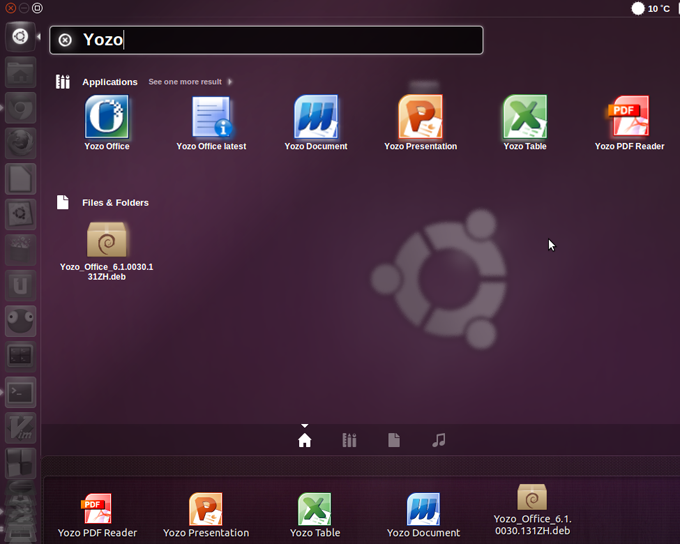Open Yozo Presentation in bottom panel
This screenshot has width=680, height=544.
click(206, 515)
